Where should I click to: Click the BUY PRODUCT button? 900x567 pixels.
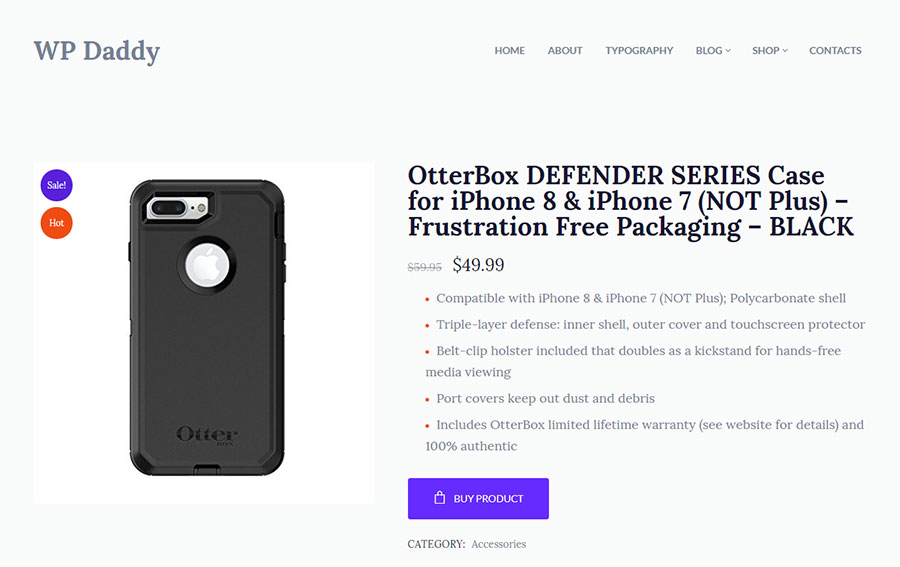(x=478, y=498)
